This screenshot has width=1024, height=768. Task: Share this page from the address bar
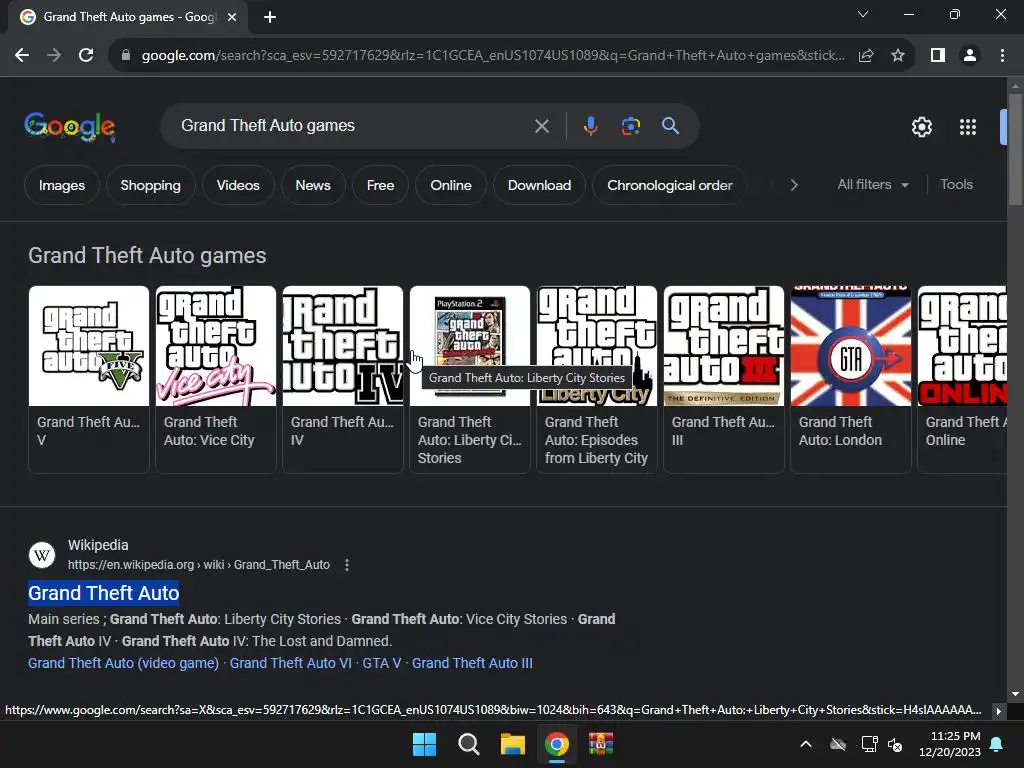coord(866,56)
